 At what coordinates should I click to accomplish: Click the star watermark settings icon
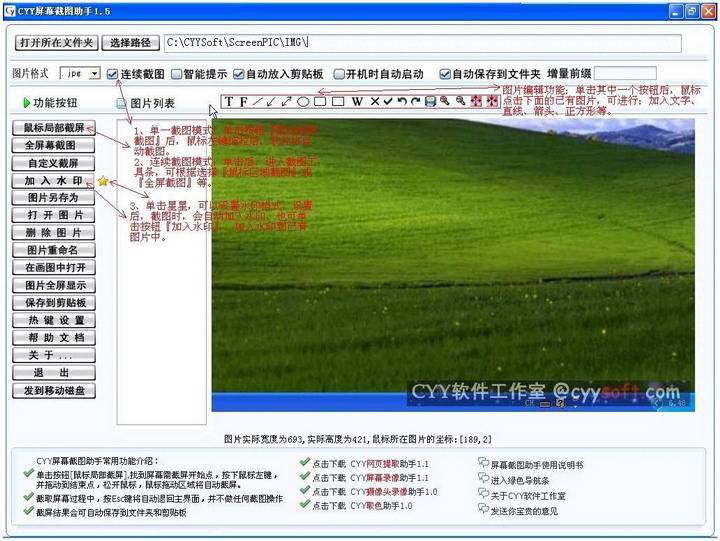pos(103,181)
